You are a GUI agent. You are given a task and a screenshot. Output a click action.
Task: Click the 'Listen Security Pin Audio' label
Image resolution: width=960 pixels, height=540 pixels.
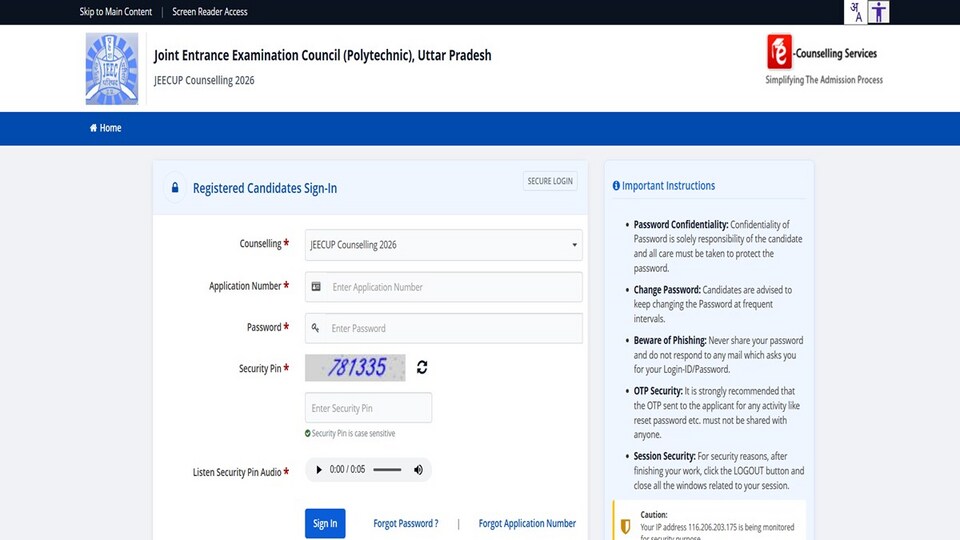click(x=237, y=472)
